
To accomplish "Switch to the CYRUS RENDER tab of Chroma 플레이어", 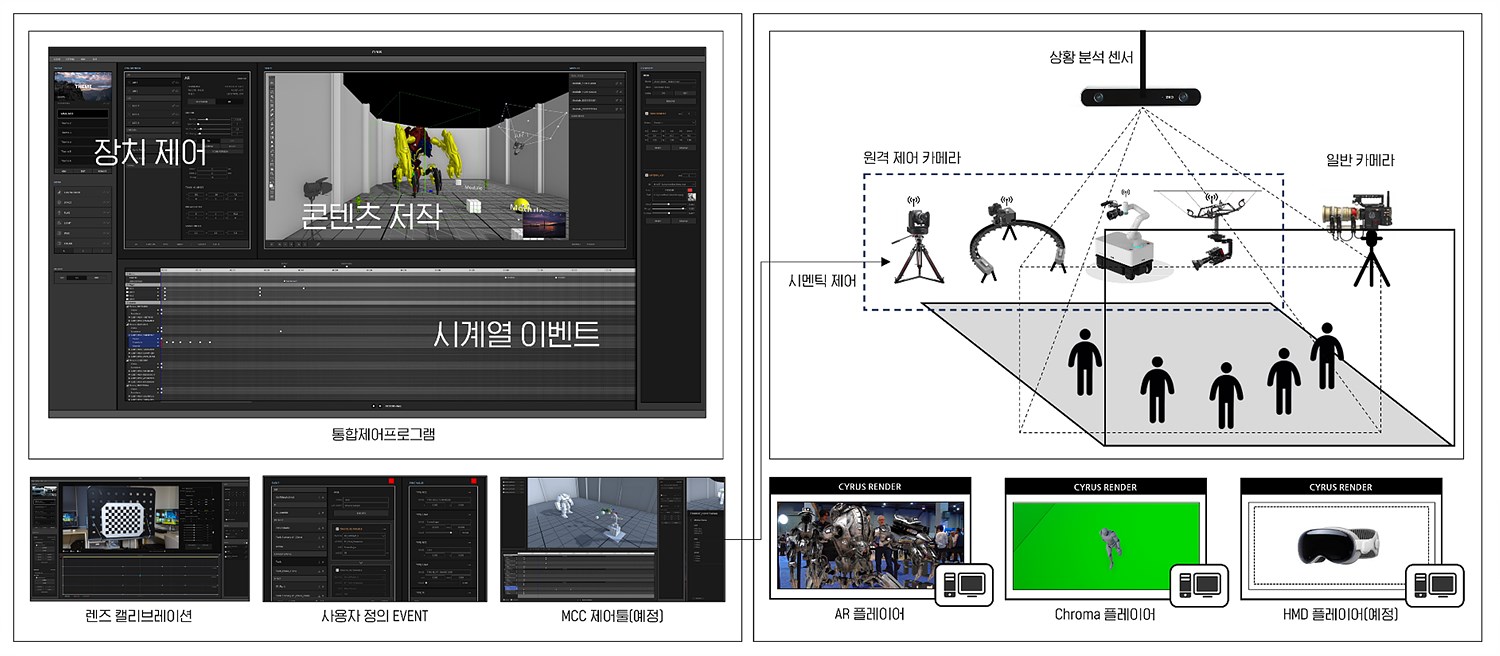I will (x=1103, y=487).
